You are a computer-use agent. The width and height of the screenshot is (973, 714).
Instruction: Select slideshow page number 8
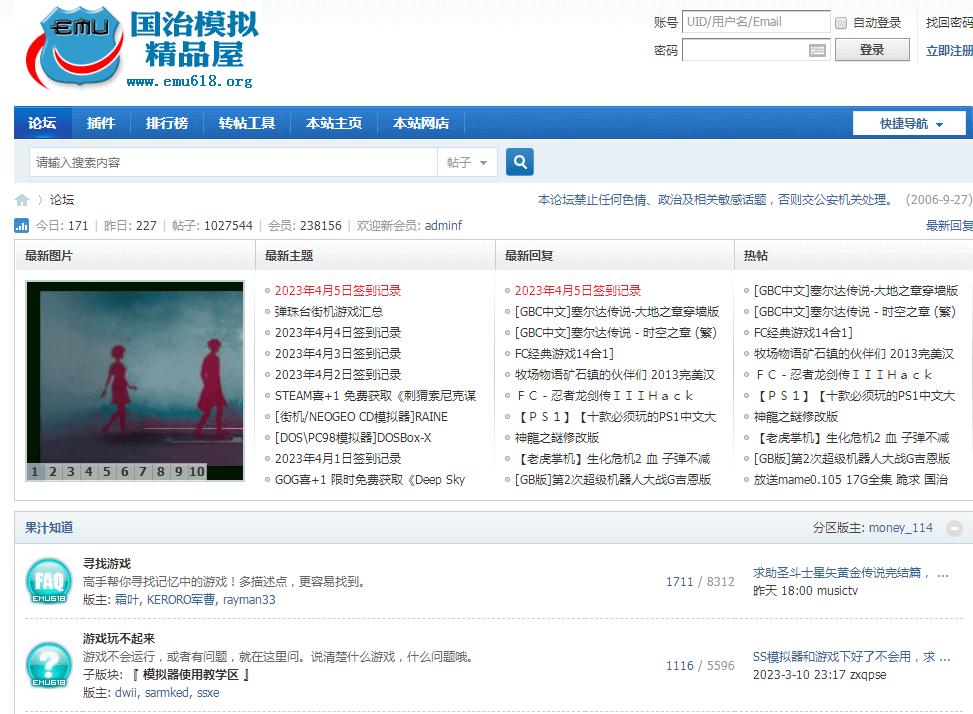point(161,471)
